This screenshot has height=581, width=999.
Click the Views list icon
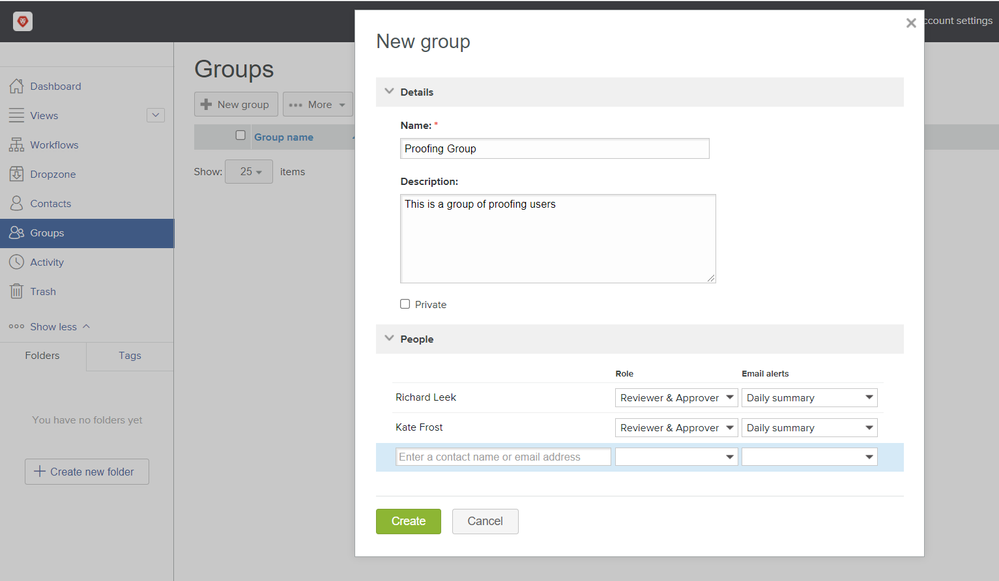coord(16,116)
